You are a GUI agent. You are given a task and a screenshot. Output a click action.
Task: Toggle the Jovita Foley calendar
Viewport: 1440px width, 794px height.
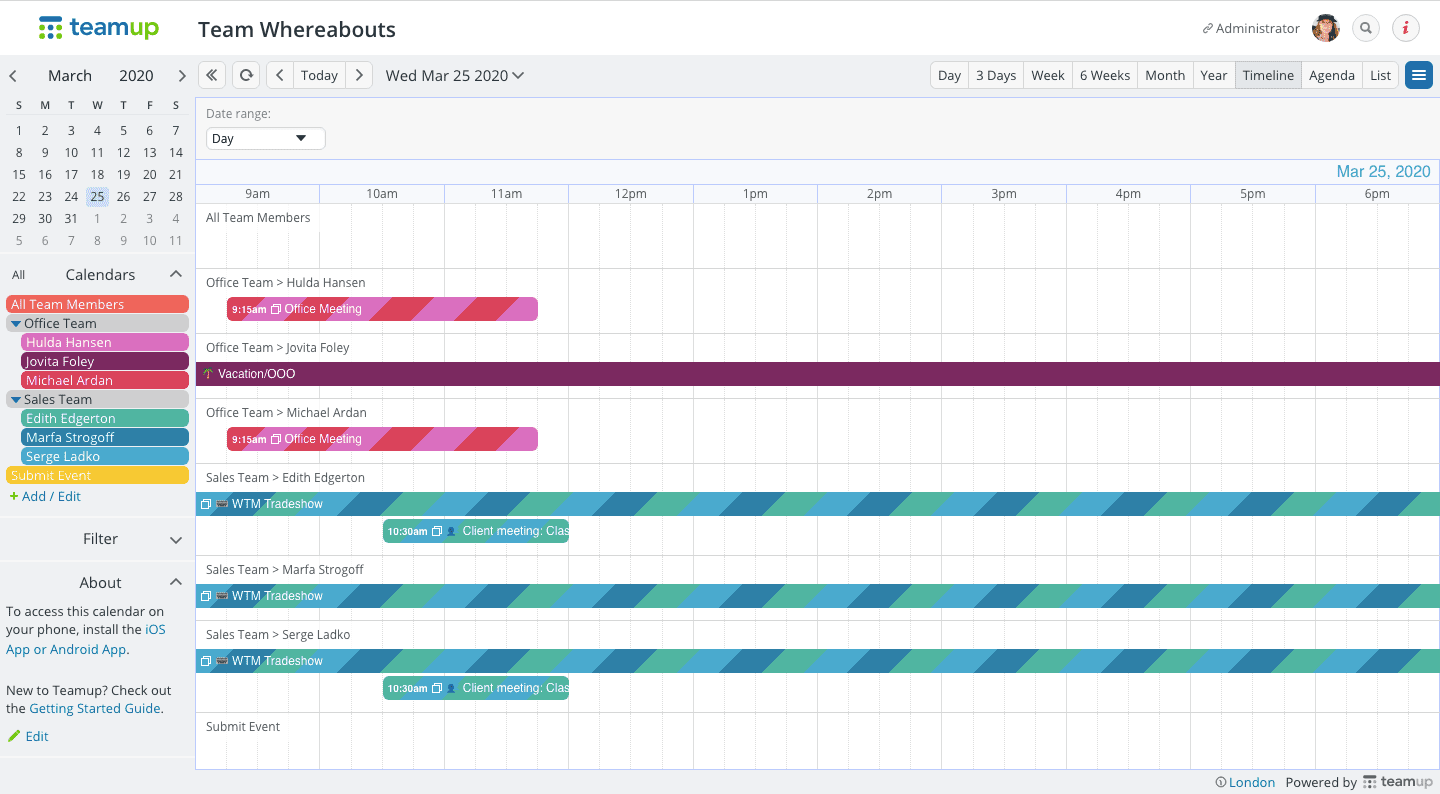(104, 361)
